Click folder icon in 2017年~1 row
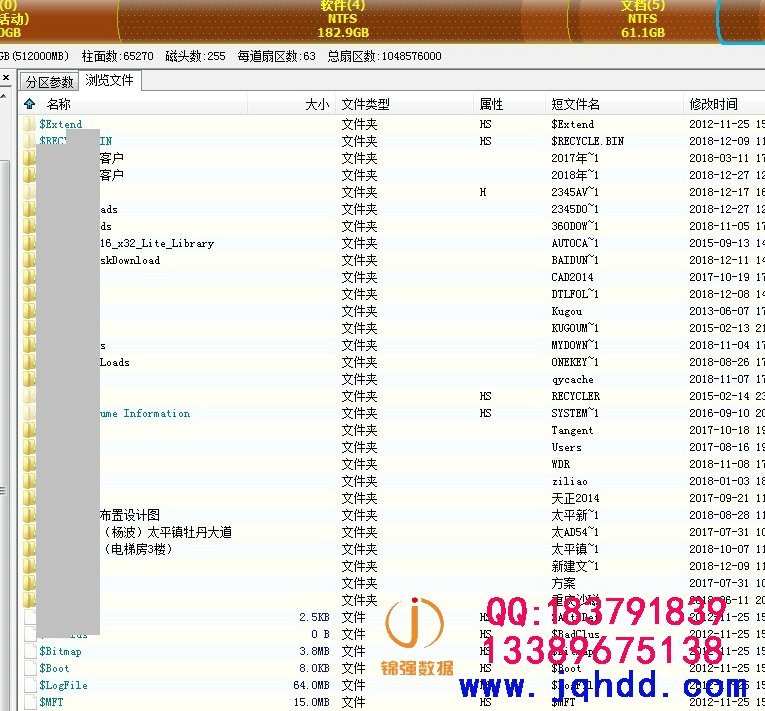The image size is (765, 711). pyautogui.click(x=29, y=158)
